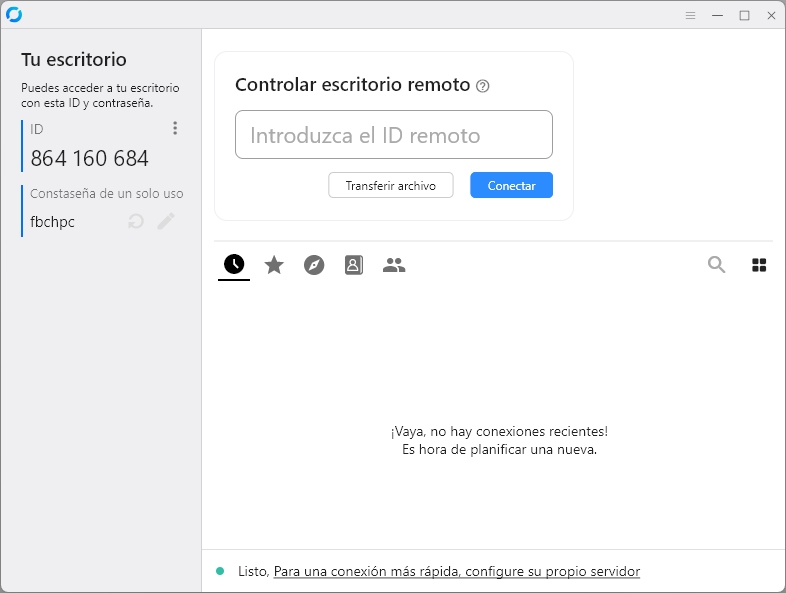Viewport: 786px width, 593px height.
Task: Minimize the window
Action: (x=717, y=16)
